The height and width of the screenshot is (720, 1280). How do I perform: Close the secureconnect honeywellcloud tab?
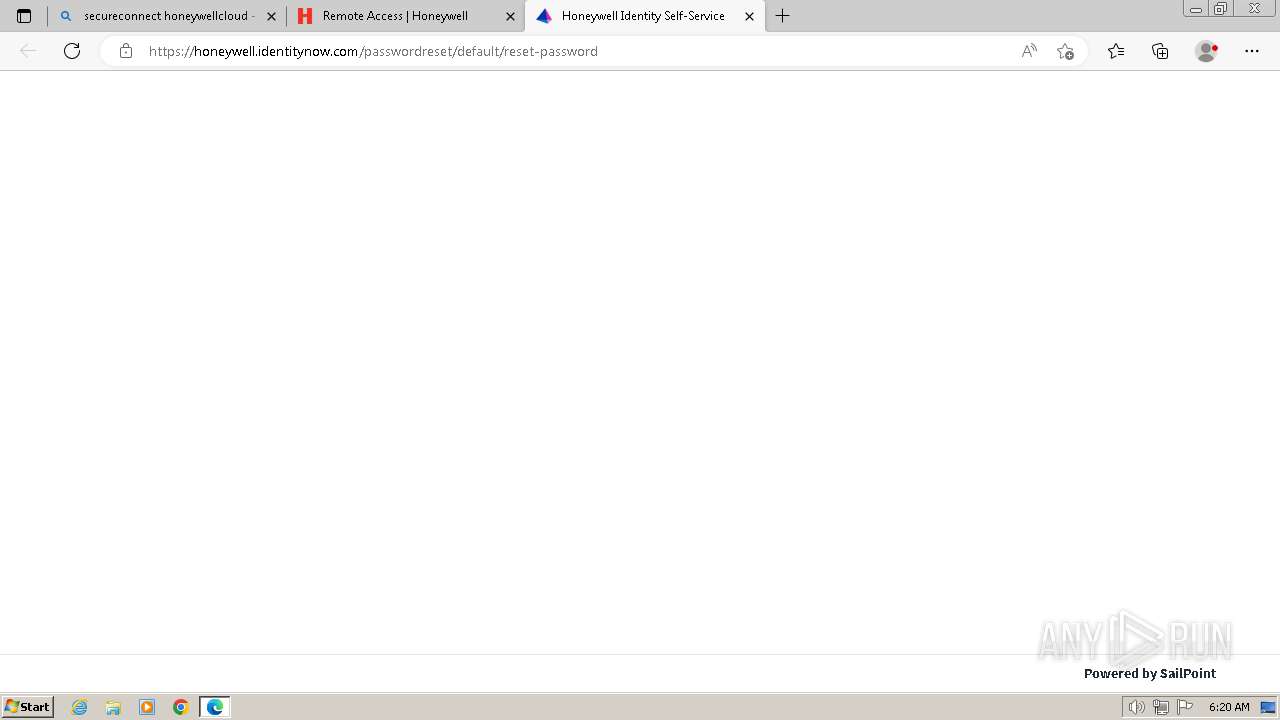coord(271,16)
